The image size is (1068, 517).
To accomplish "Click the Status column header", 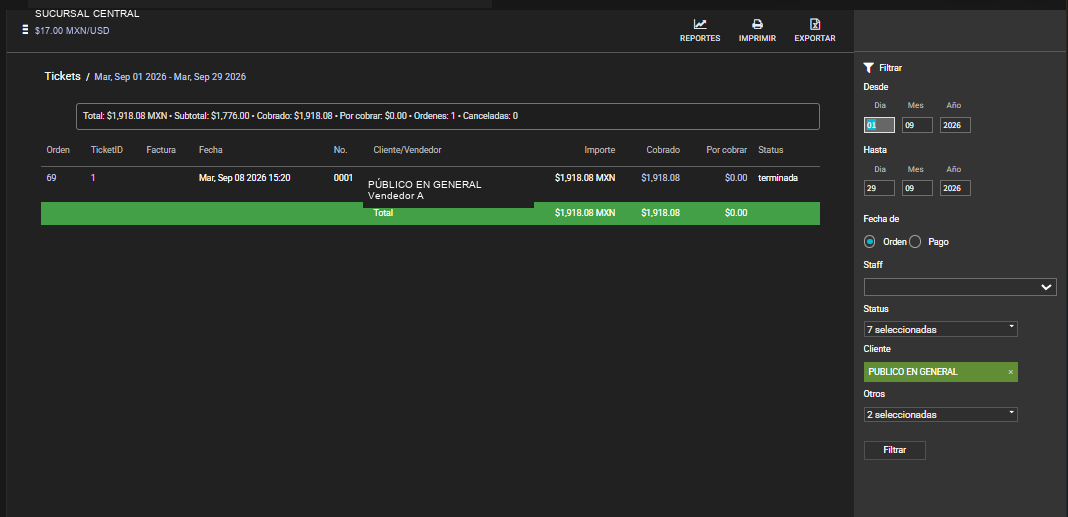I will click(x=770, y=150).
